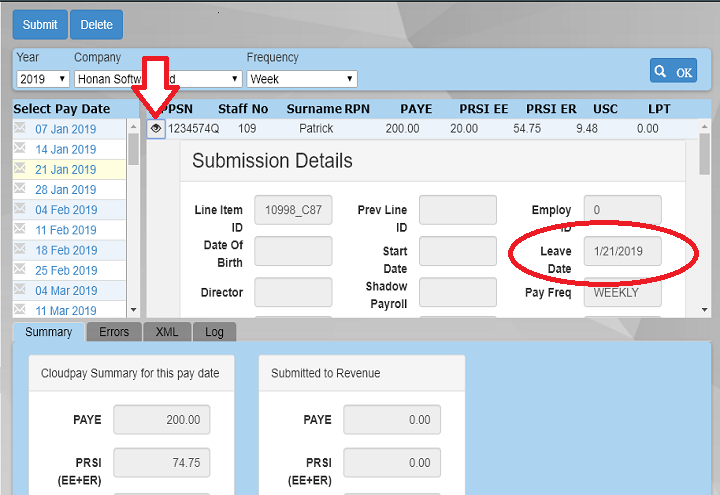Click envelope icon next to 04 Feb 2019
720x495 pixels.
point(20,210)
